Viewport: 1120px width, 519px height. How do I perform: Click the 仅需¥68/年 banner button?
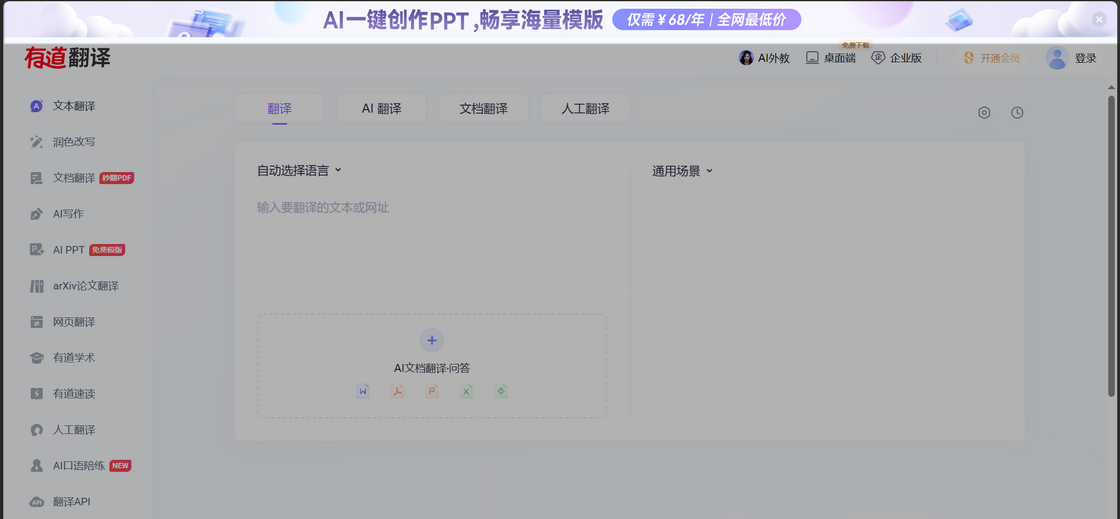tap(706, 19)
